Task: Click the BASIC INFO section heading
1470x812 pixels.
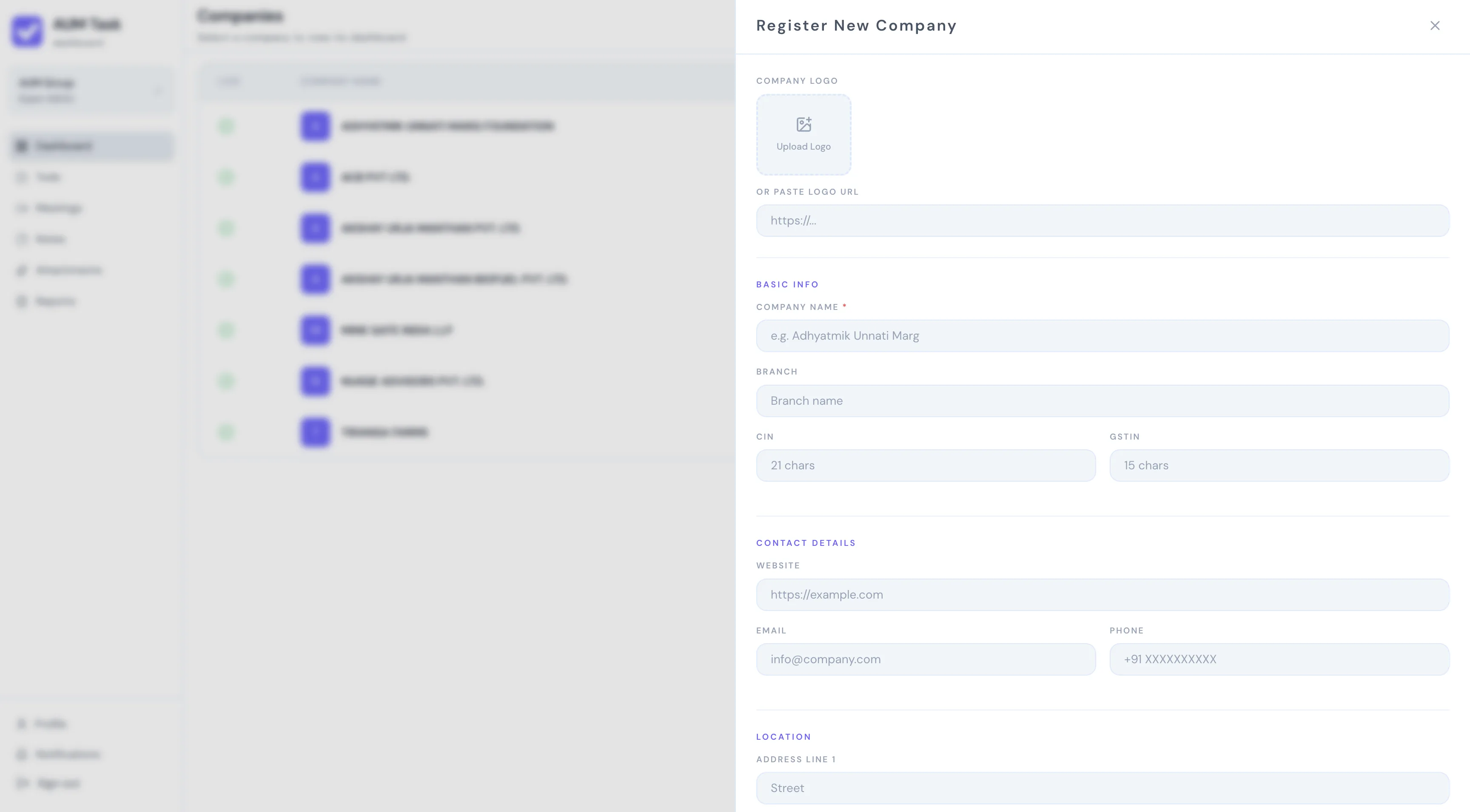Action: coord(787,284)
